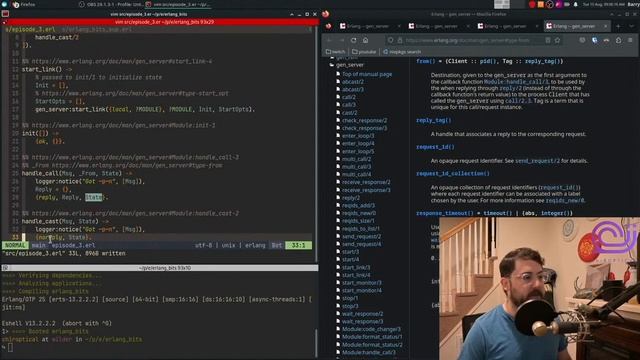Go back with the Firefox back arrow
The height and width of the screenshot is (360, 640).
[x=329, y=40]
